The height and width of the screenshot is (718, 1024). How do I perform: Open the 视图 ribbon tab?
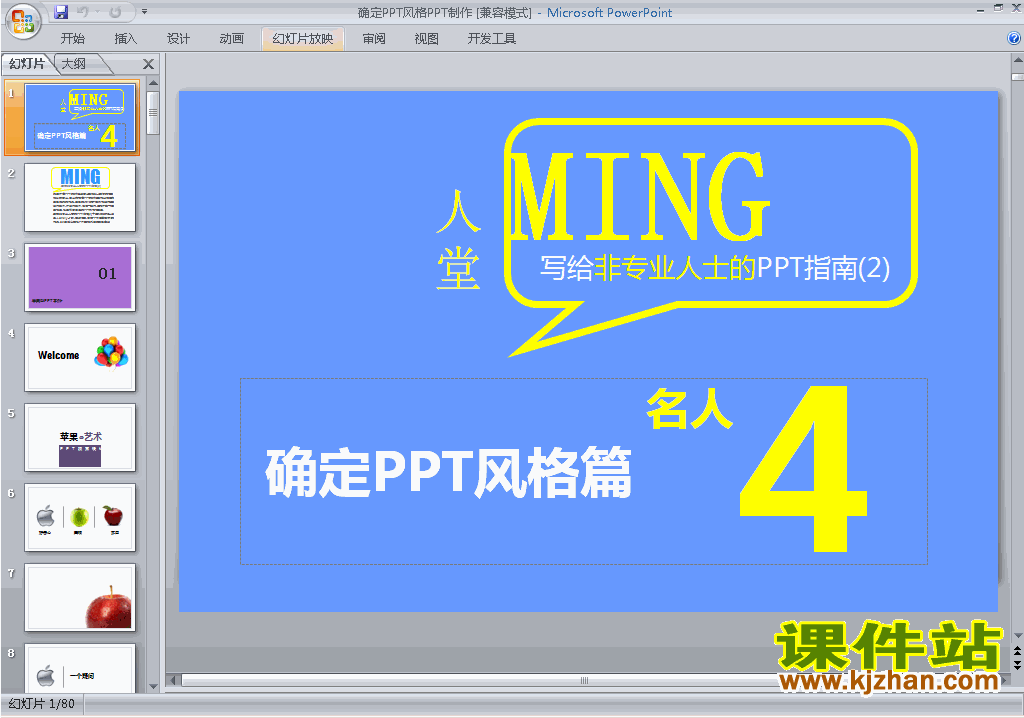426,39
